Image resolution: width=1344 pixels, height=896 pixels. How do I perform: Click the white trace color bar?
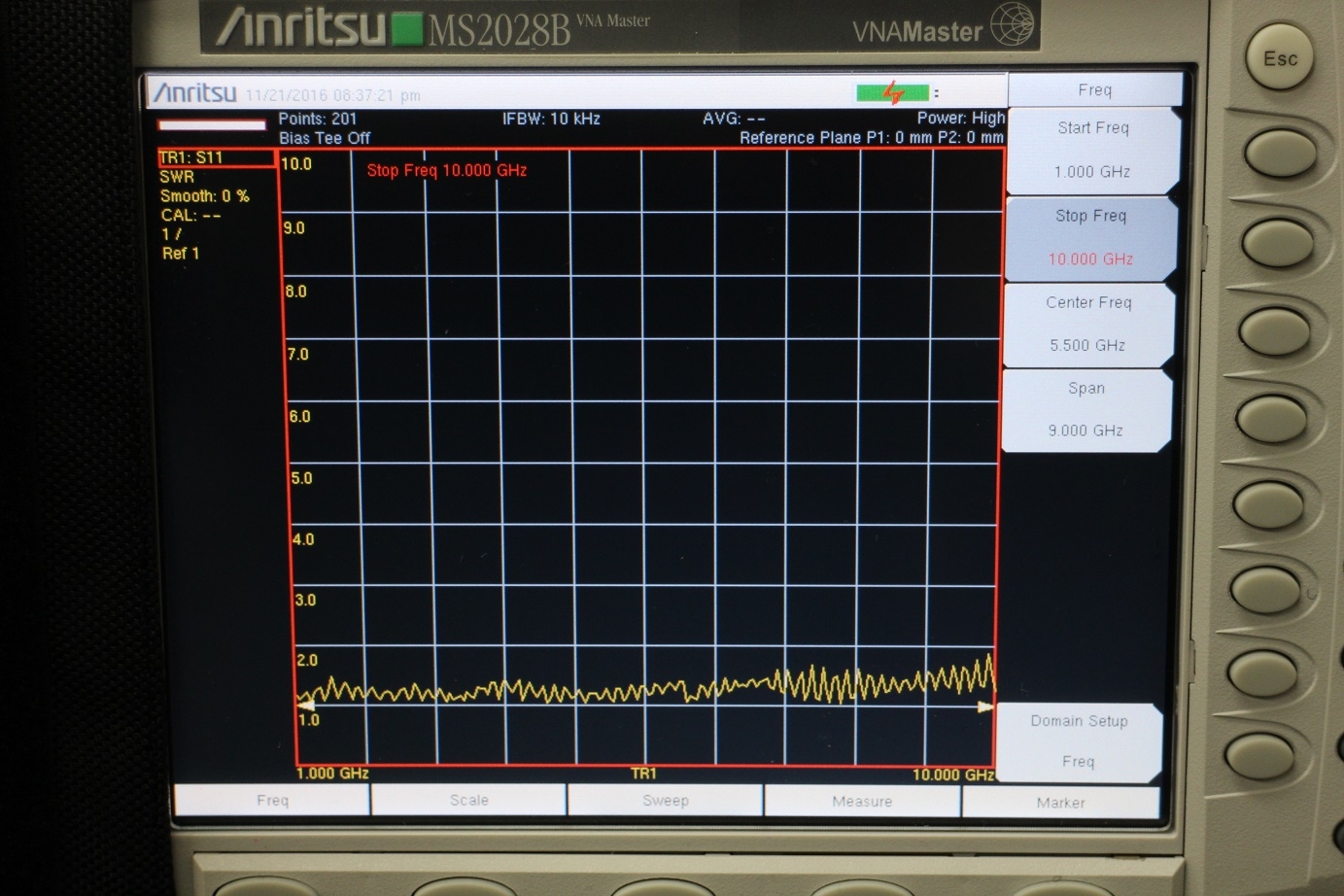(212, 124)
